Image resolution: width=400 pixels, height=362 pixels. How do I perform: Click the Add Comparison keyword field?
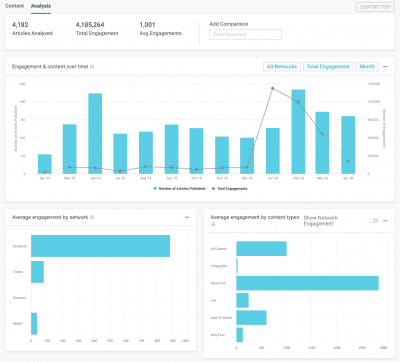[246, 34]
